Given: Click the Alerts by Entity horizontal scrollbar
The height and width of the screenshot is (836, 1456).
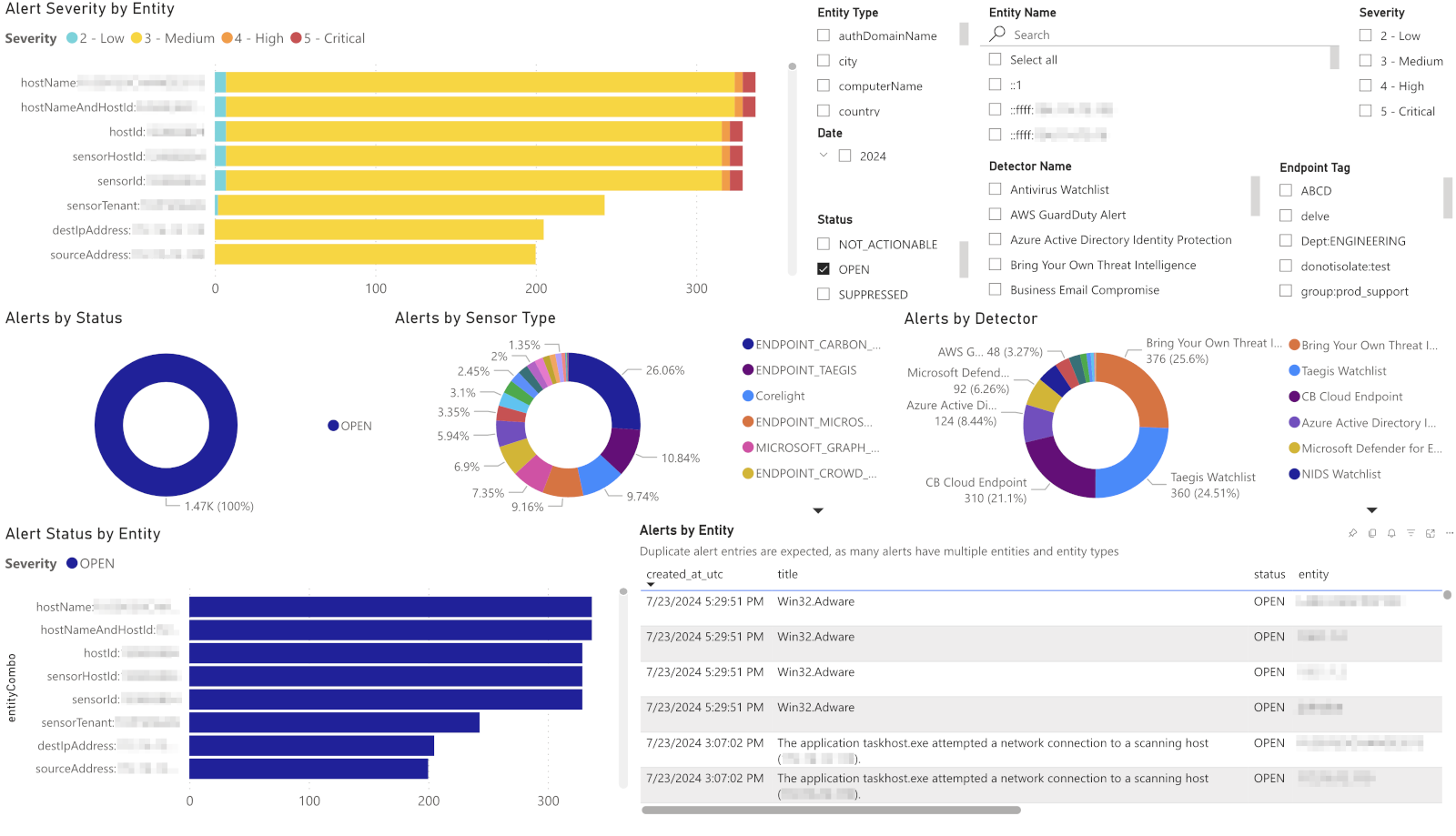Looking at the screenshot, I should tap(831, 810).
